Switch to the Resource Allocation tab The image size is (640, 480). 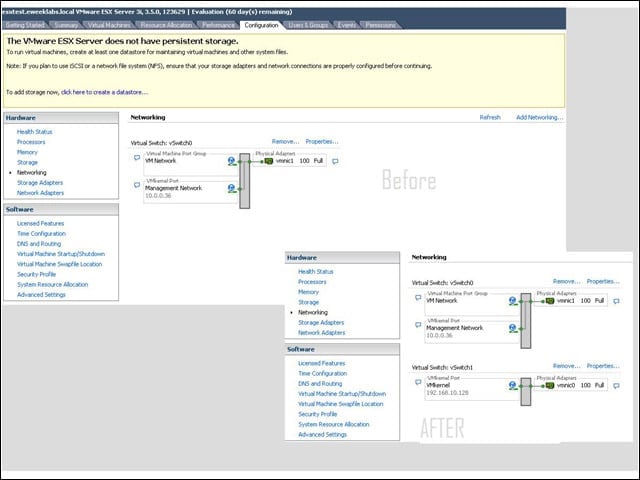(166, 25)
